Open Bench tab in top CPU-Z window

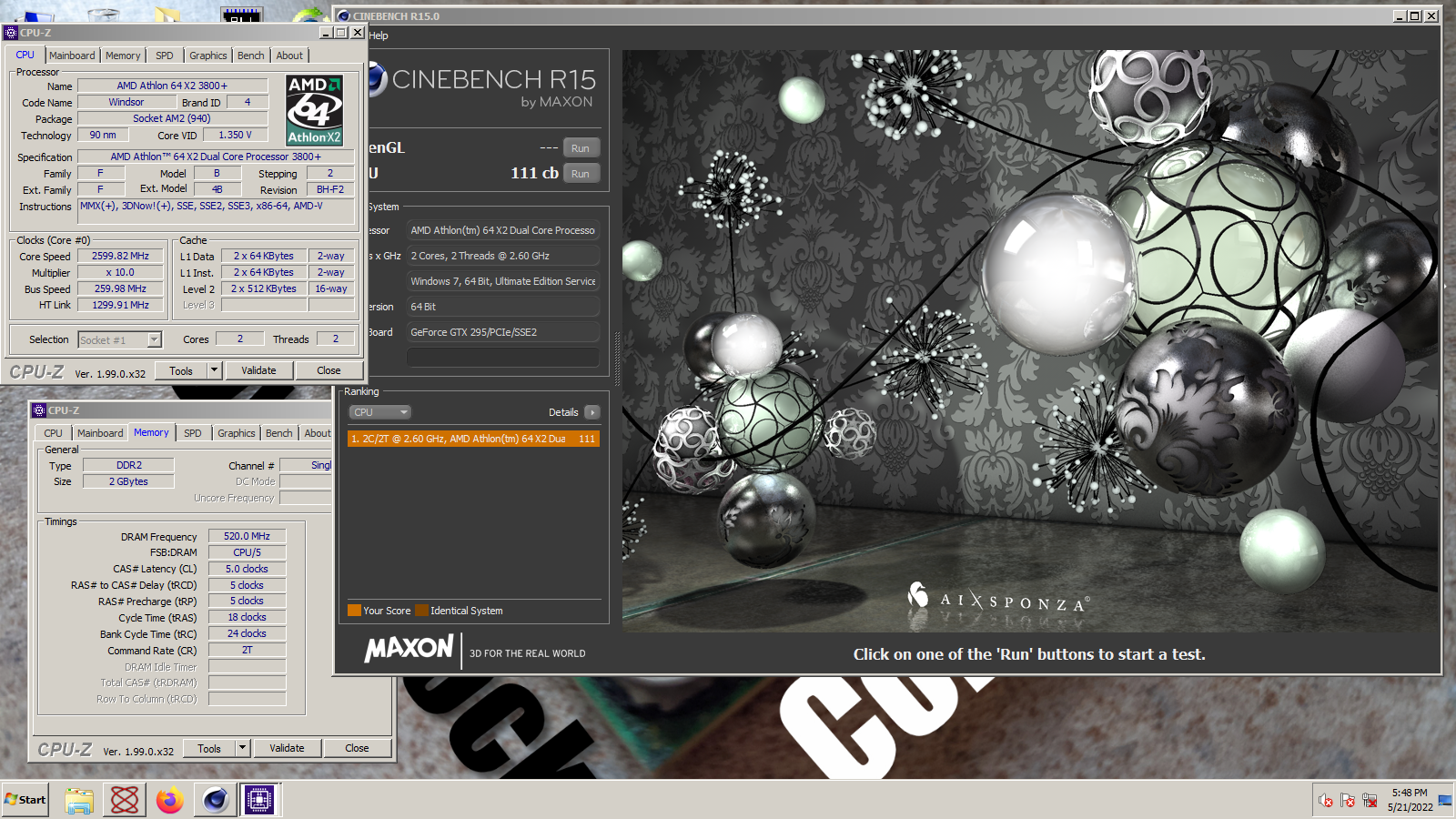[x=251, y=56]
